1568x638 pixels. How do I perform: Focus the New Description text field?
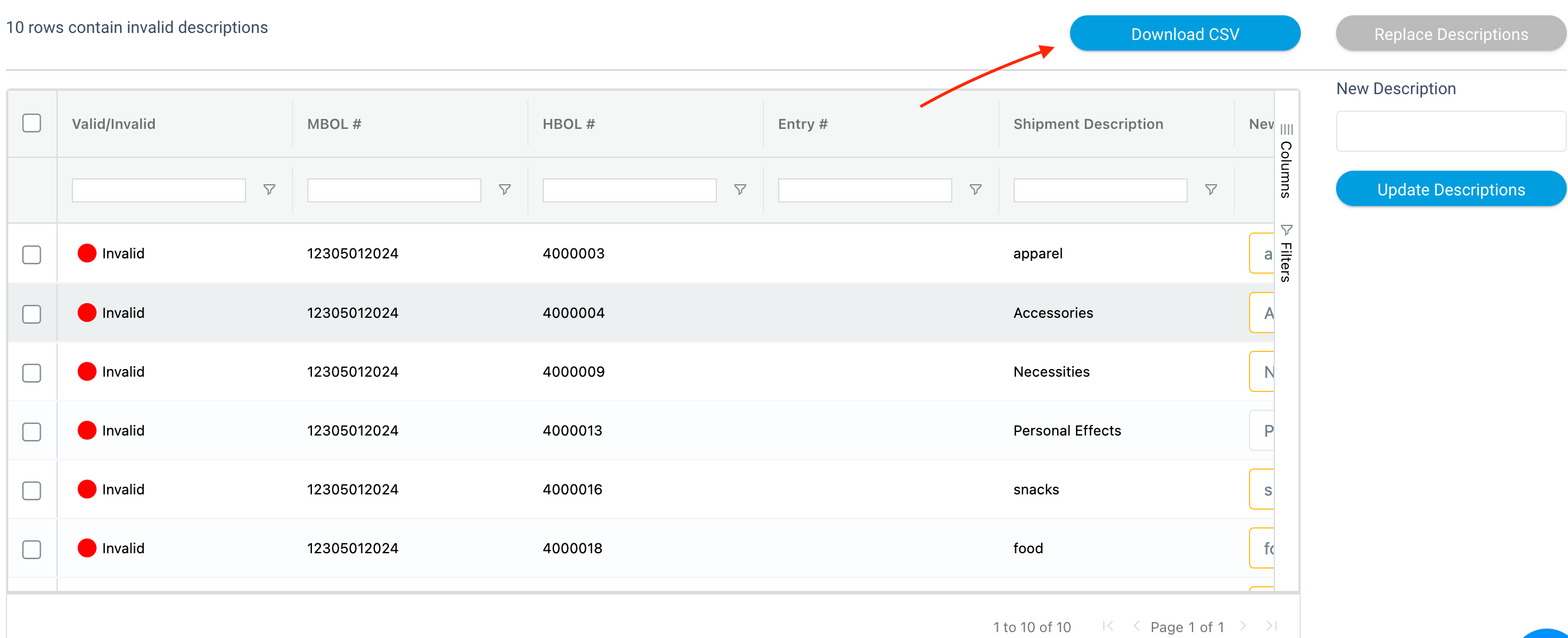pyautogui.click(x=1451, y=131)
